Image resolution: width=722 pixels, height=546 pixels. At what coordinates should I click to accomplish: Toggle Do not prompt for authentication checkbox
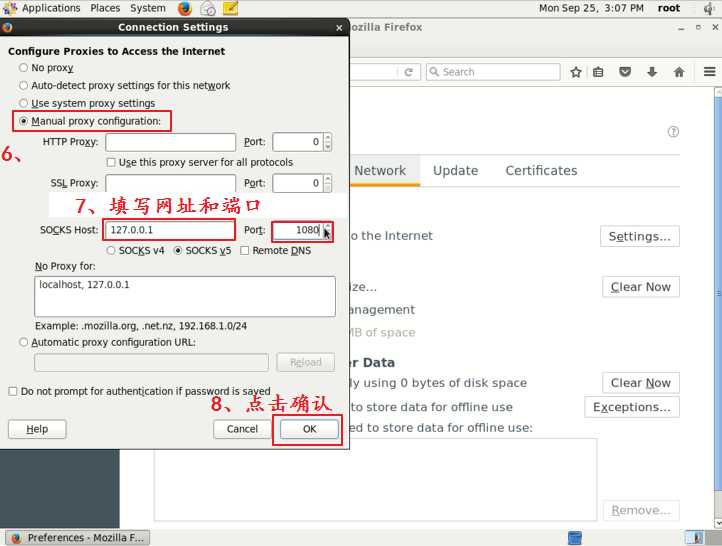coord(13,391)
